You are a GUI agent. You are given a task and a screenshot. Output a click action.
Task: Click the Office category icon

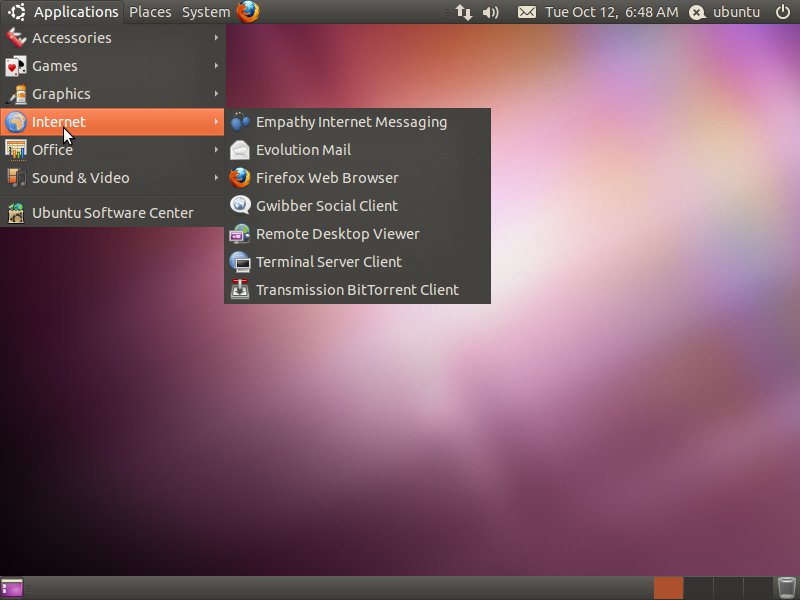tap(16, 149)
